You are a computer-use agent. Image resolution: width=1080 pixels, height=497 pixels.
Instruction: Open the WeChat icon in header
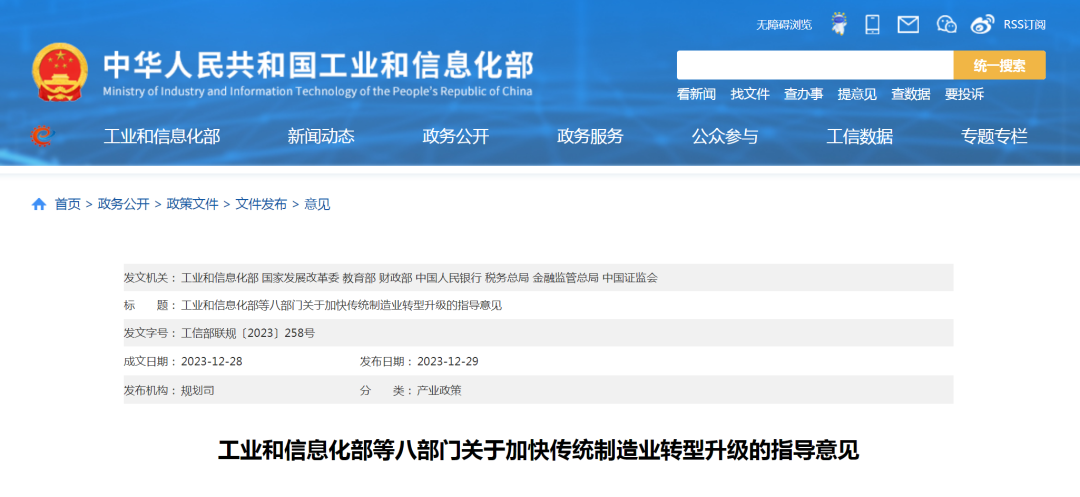click(947, 25)
